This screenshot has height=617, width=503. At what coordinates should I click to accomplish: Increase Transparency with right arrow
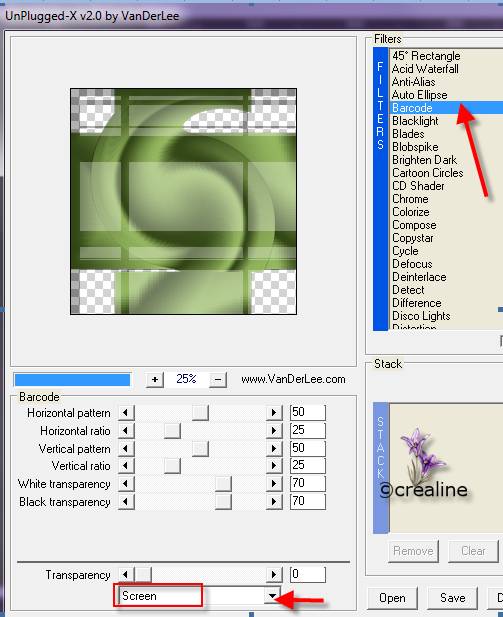(x=274, y=575)
